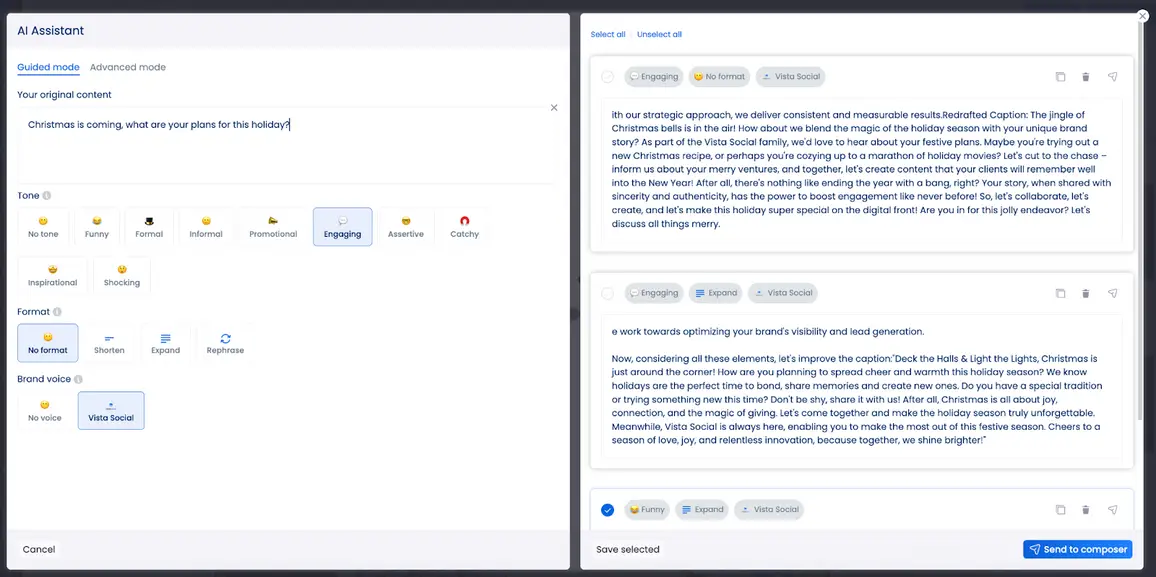Uncheck the selected Funny caption result
The image size is (1156, 577).
point(607,509)
